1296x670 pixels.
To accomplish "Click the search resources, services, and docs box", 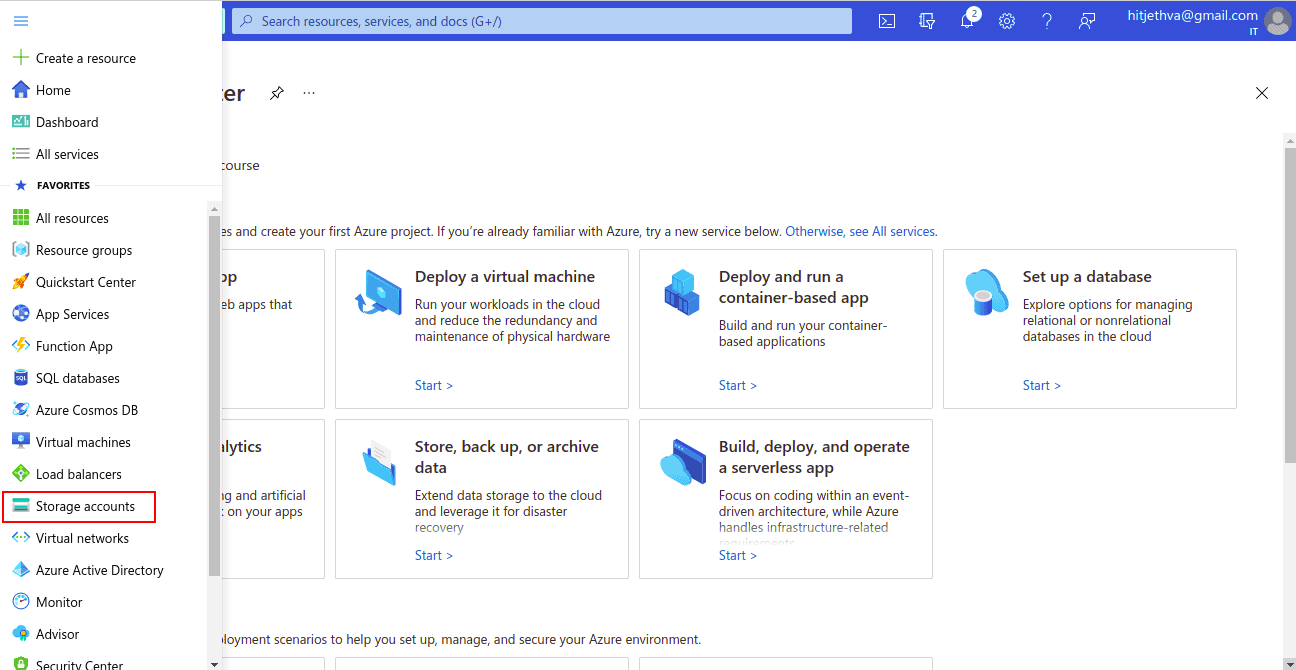I will pyautogui.click(x=542, y=21).
